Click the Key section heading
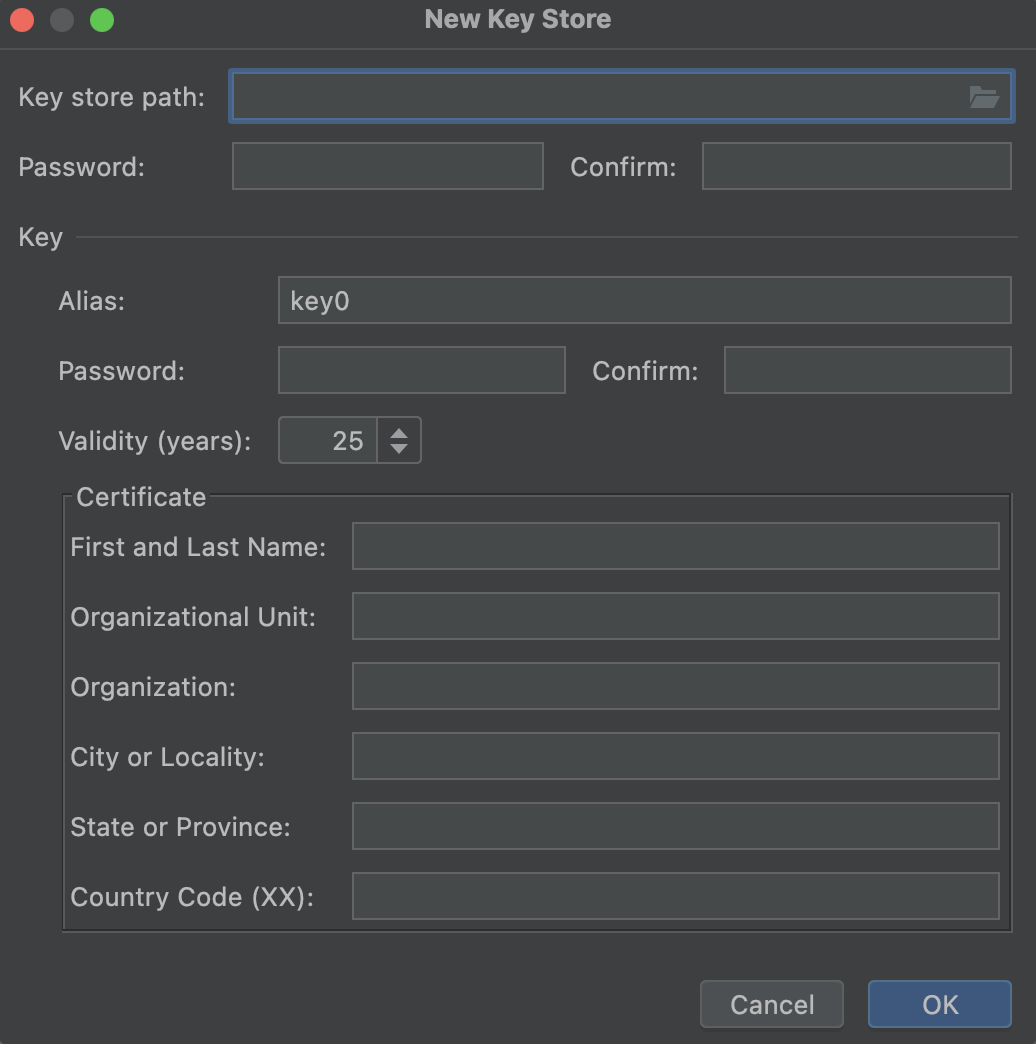1036x1044 pixels. point(41,237)
